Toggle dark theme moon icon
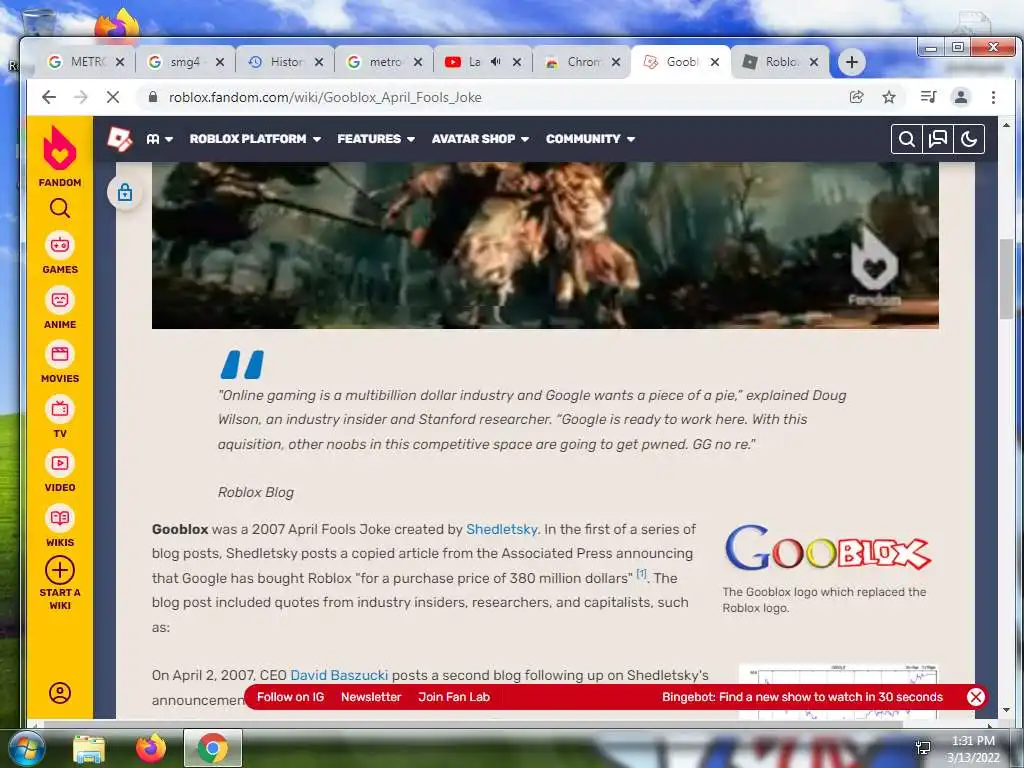The width and height of the screenshot is (1024, 768). point(969,139)
